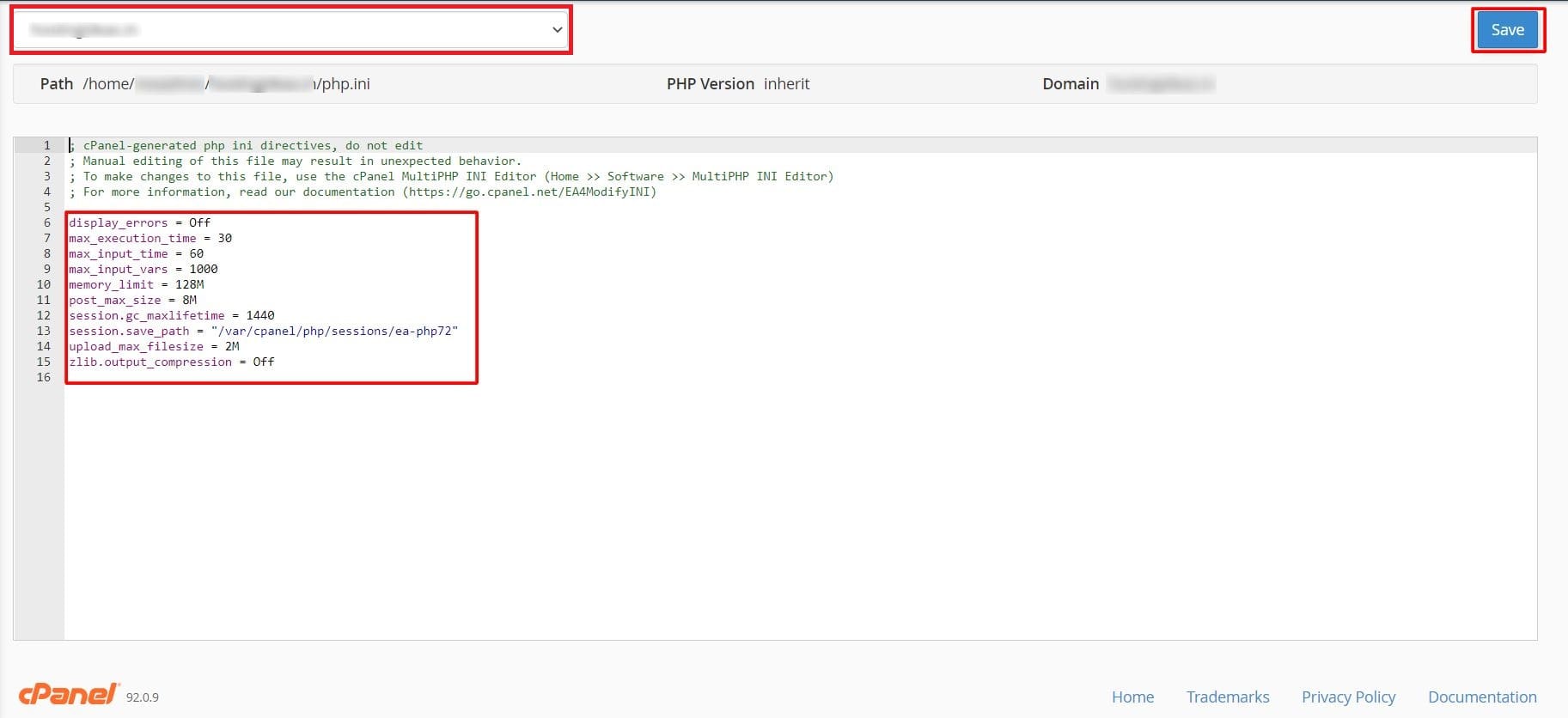Click the cPanel logo in footer
The image size is (1568, 718).
coord(69,694)
